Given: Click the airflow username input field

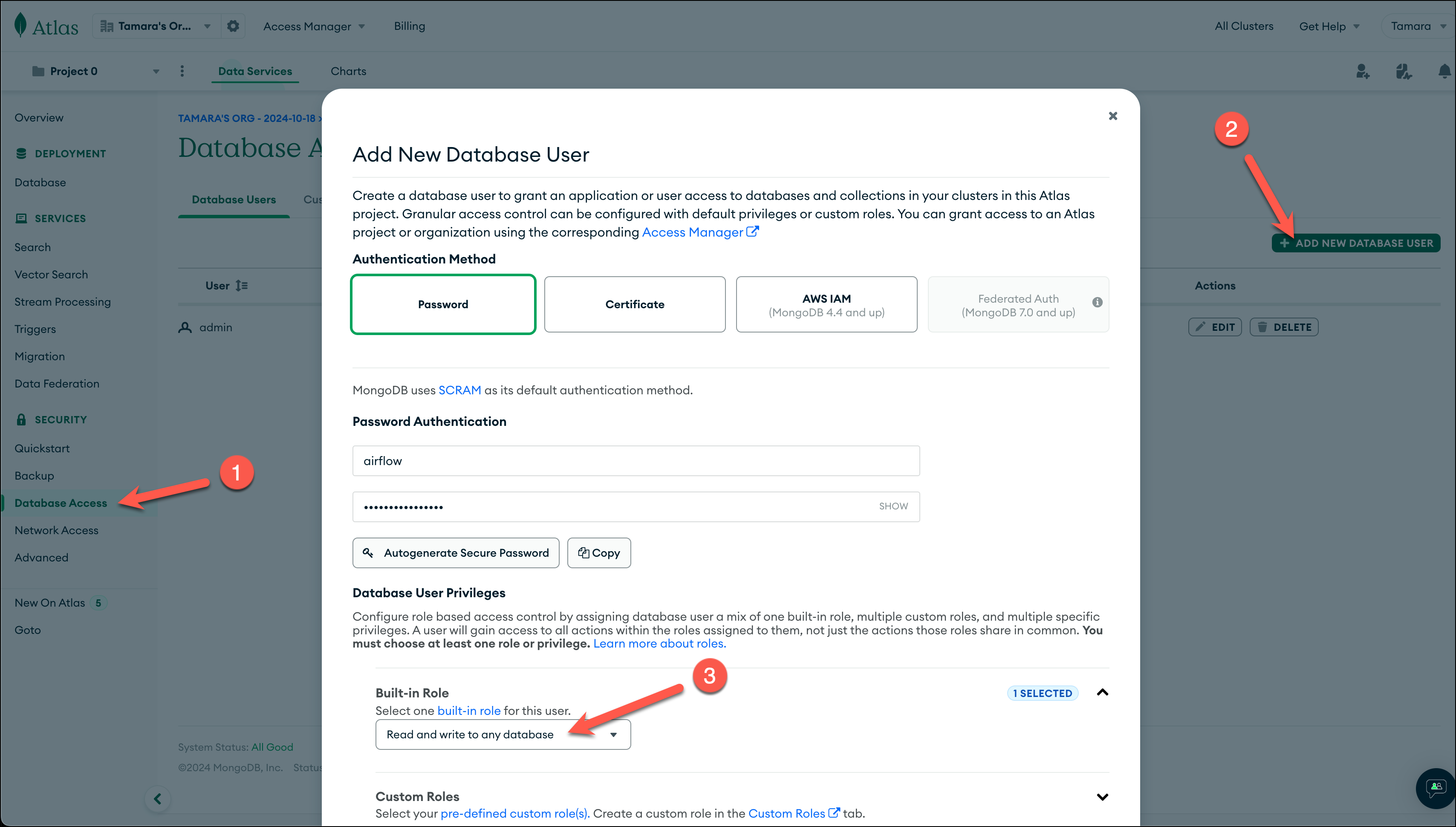Looking at the screenshot, I should [x=635, y=461].
